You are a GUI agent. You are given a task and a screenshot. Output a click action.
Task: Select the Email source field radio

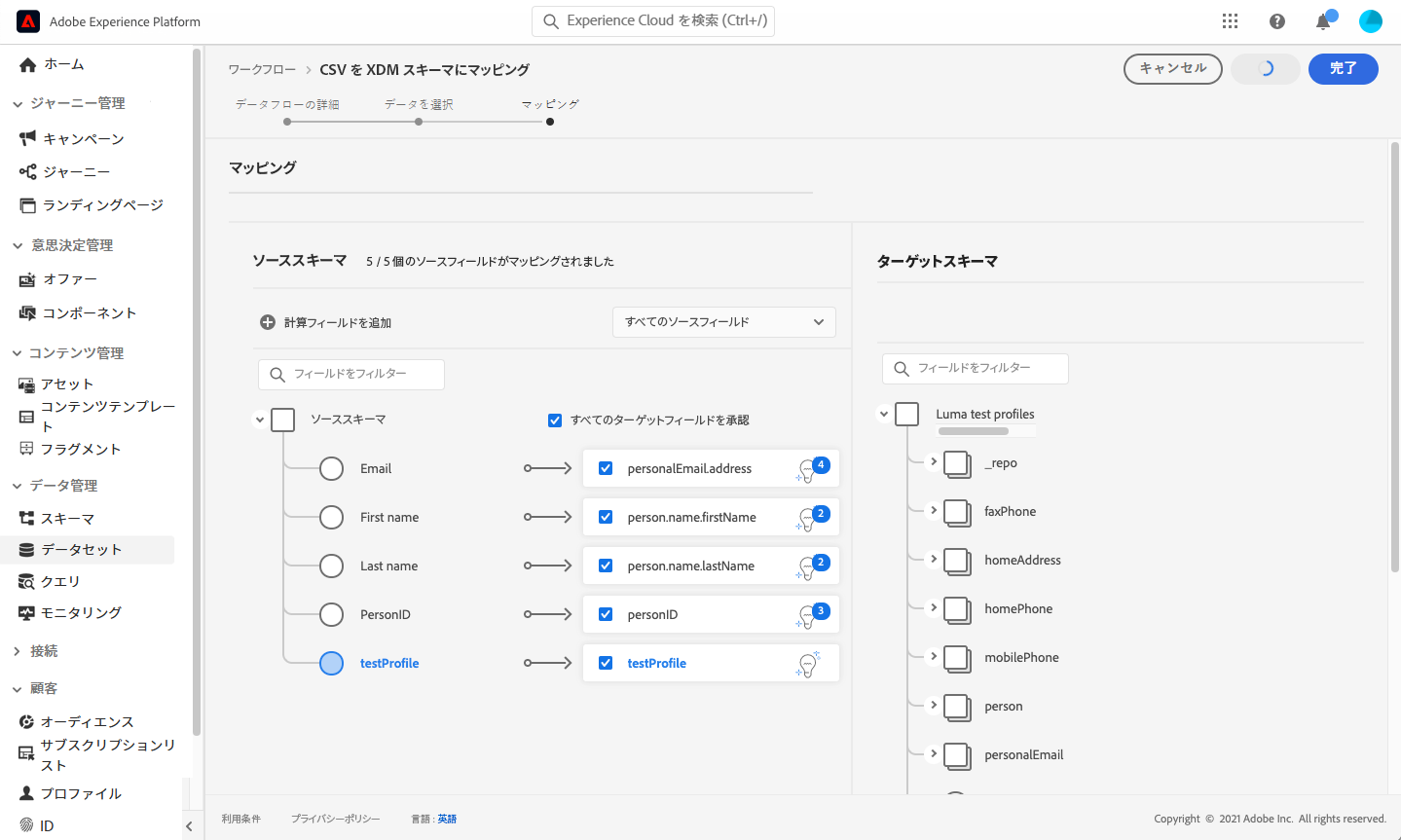pyautogui.click(x=332, y=468)
